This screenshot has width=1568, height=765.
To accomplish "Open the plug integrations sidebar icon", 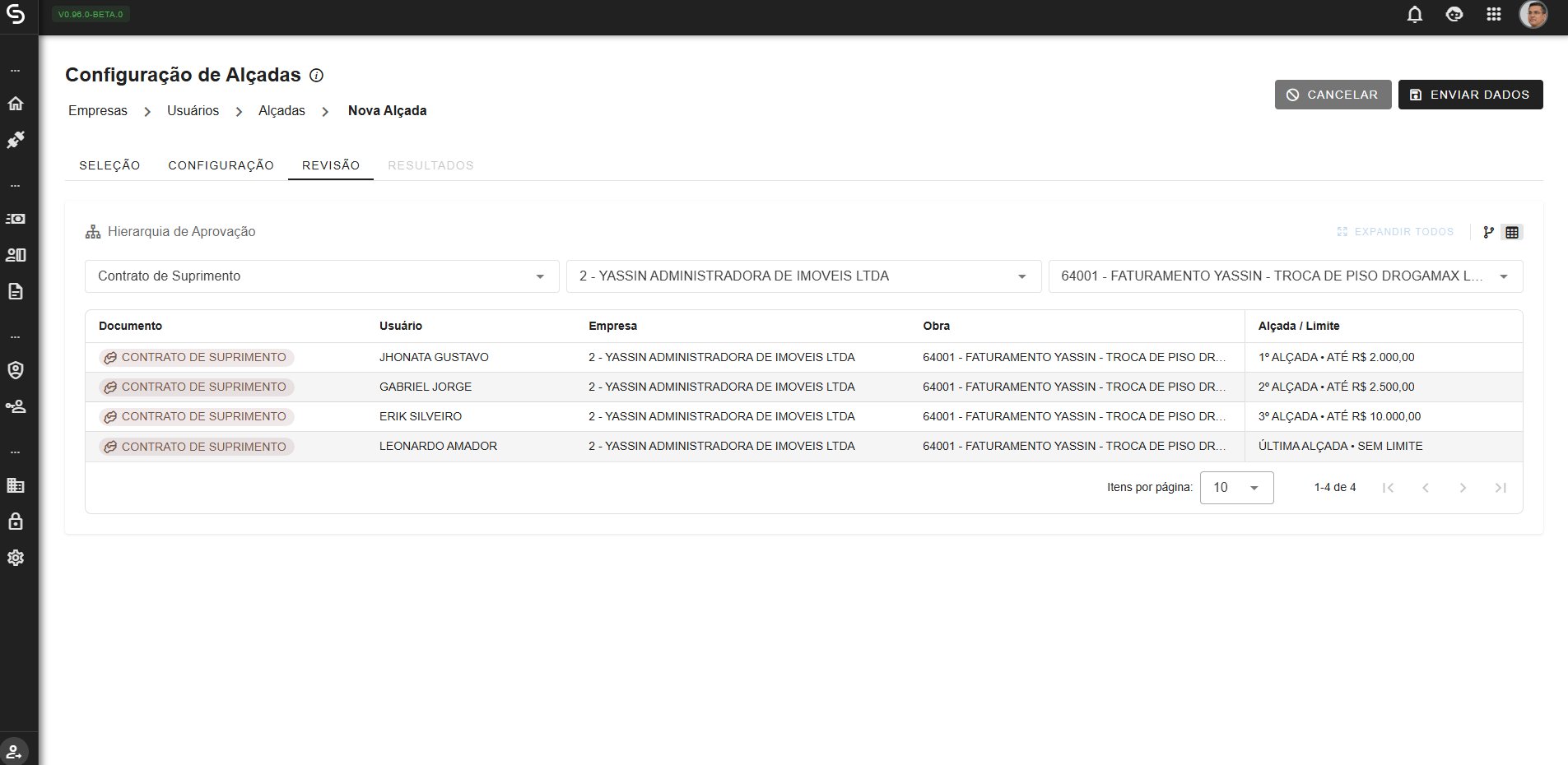I will [16, 140].
